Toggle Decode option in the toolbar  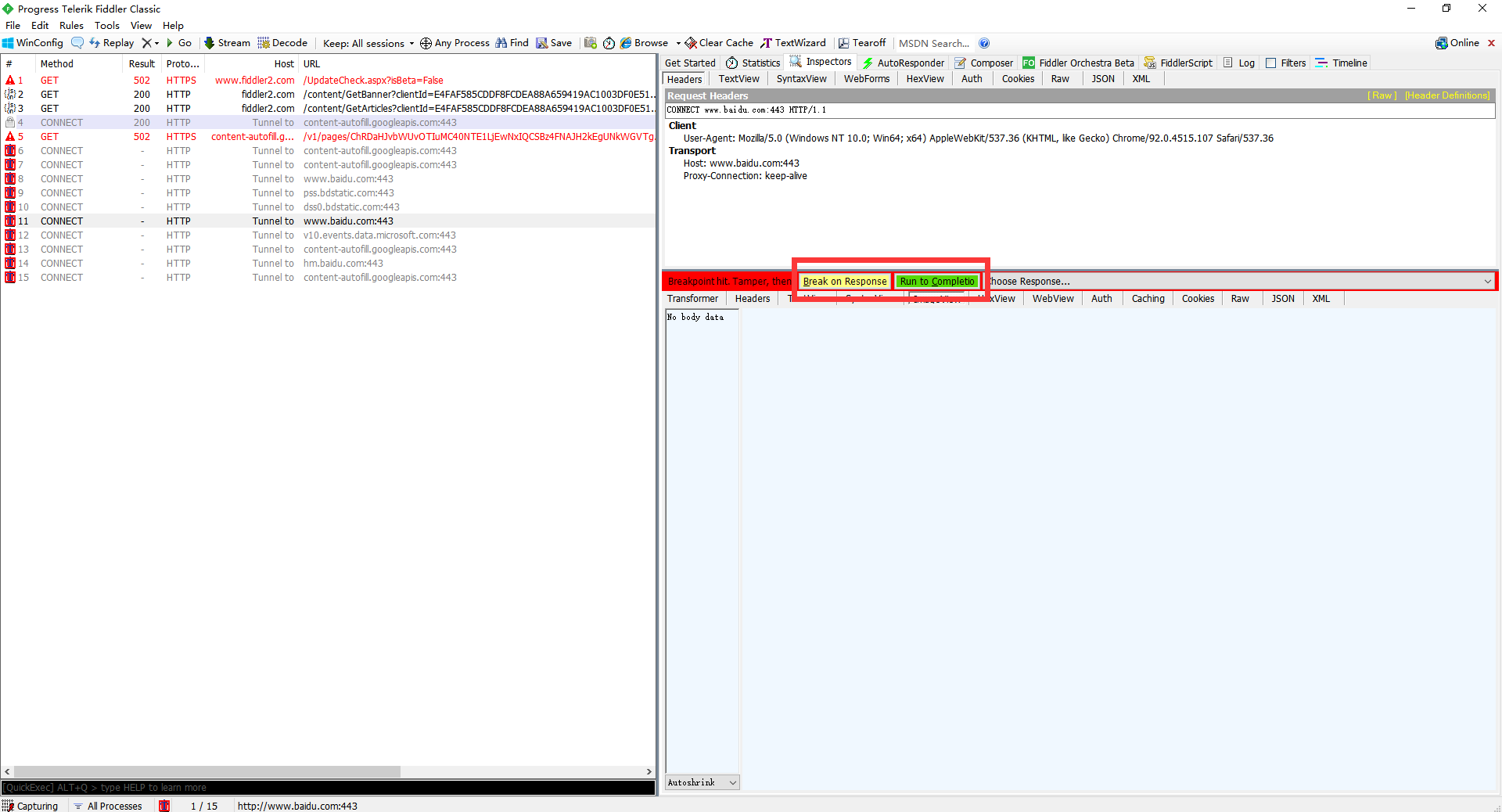282,43
